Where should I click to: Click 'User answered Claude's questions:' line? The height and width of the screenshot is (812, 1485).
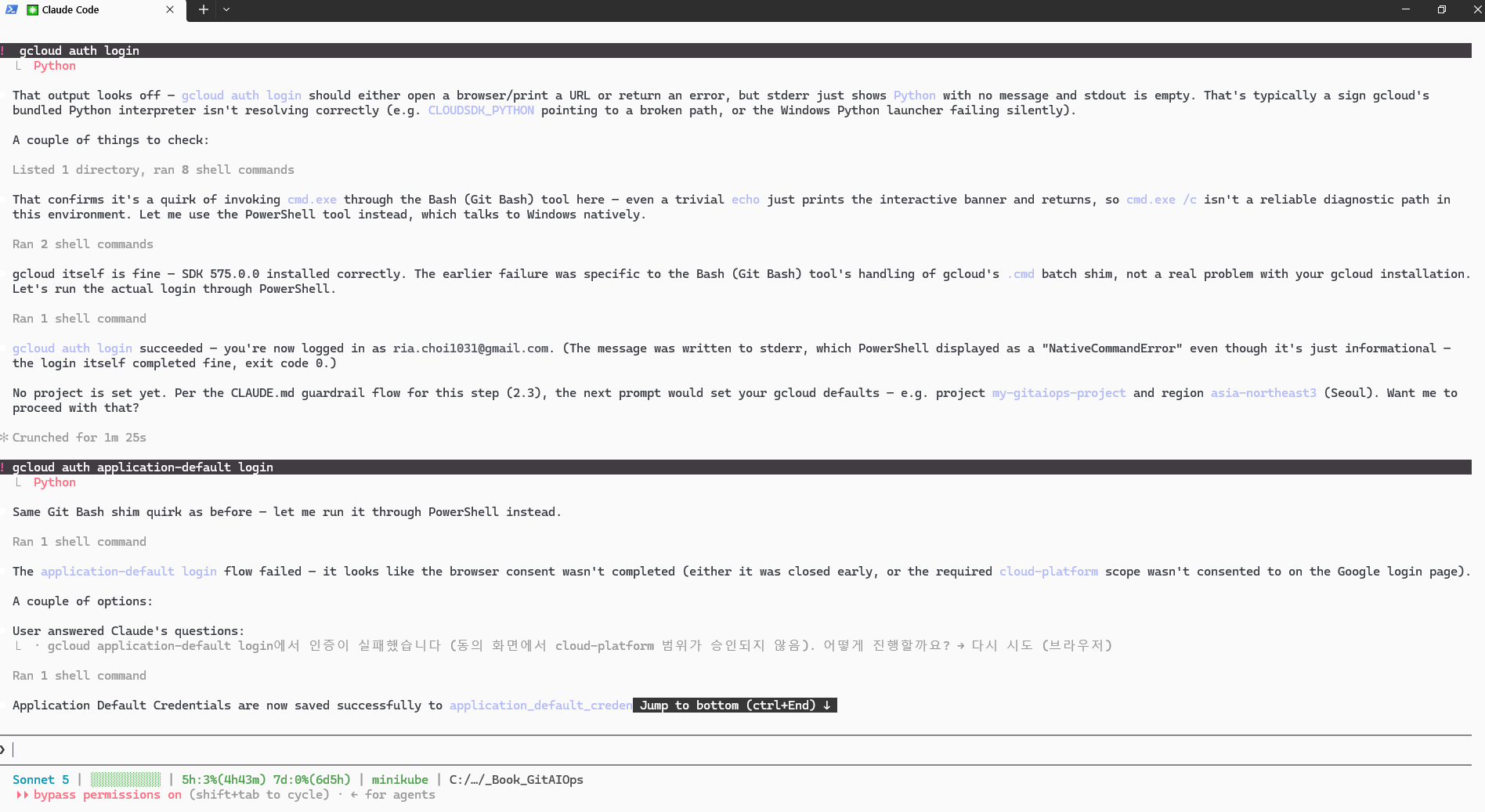[x=128, y=631]
